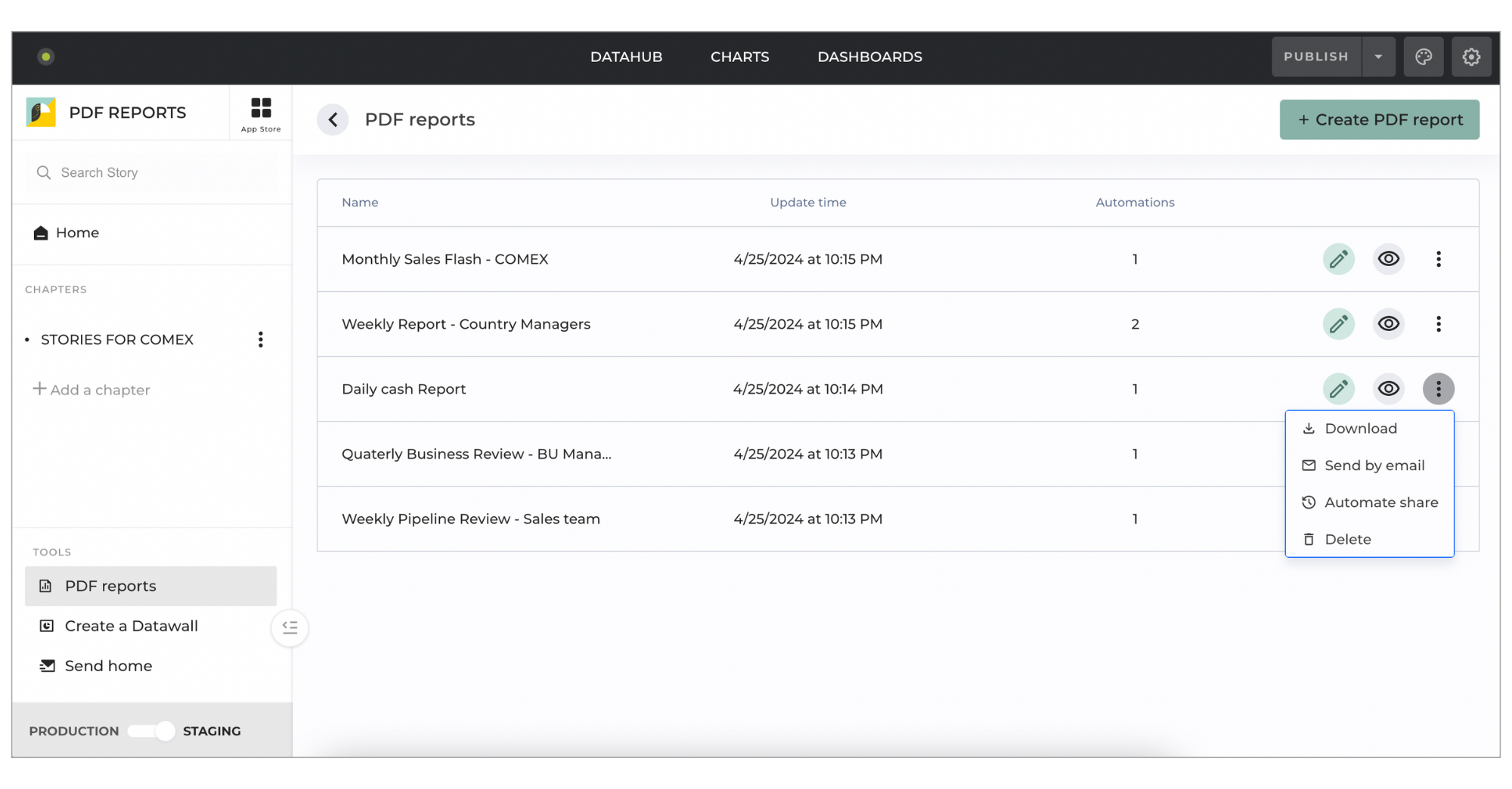1512x789 pixels.
Task: Open actions menu for Quaterly Business Review
Action: pos(1439,453)
